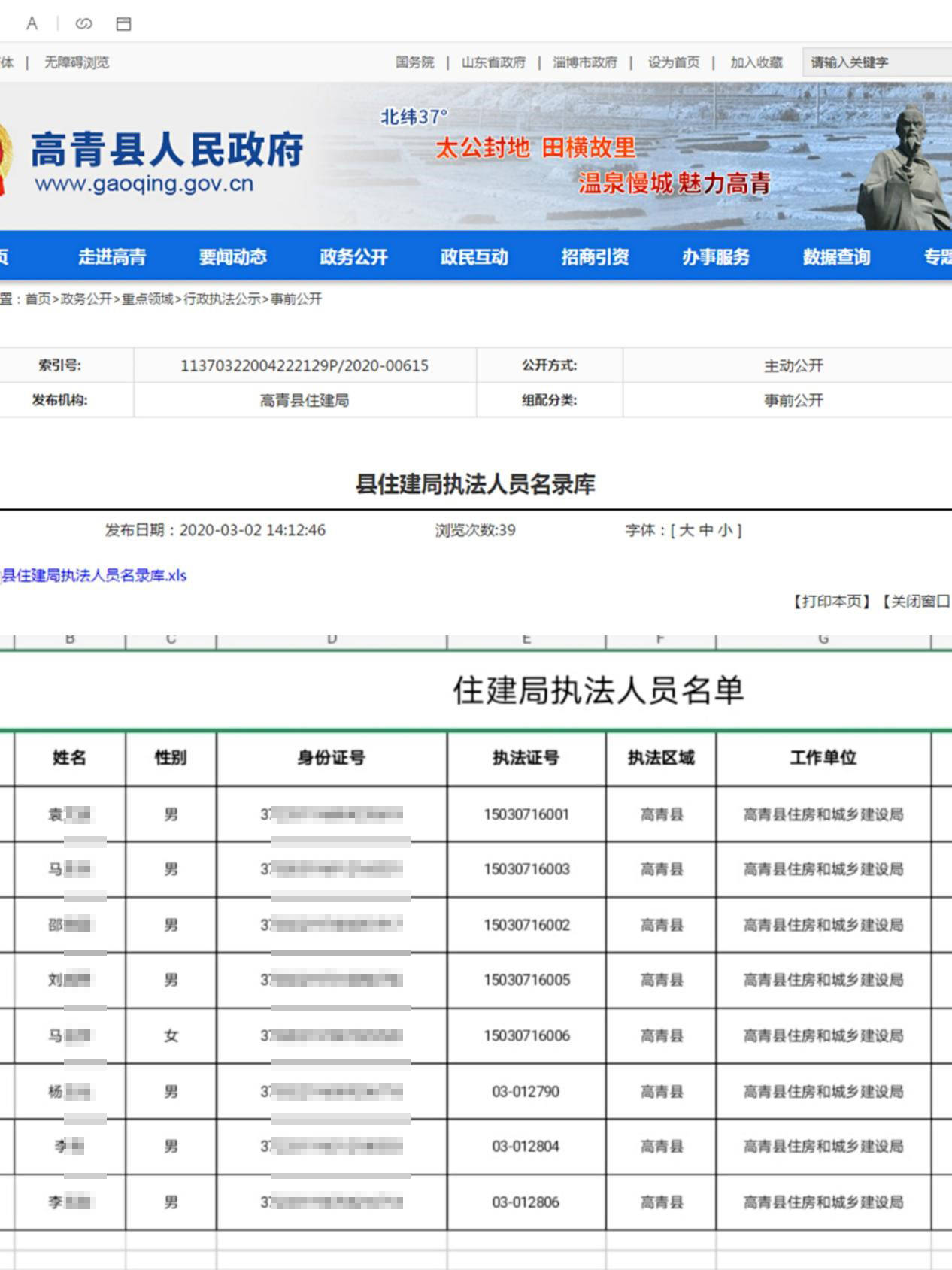Click certificate number 03-012806
952x1270 pixels.
point(526,1202)
